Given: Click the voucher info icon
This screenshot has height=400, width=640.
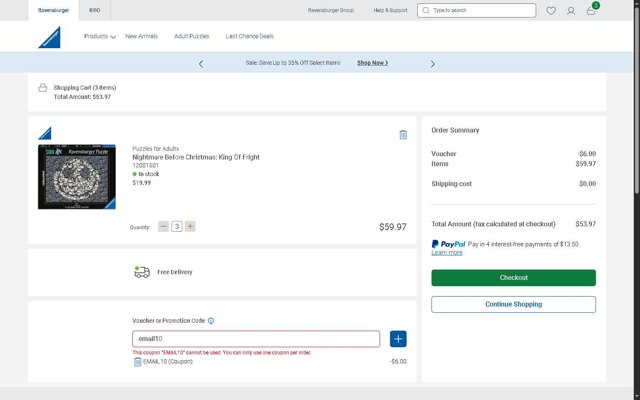Looking at the screenshot, I should [x=211, y=321].
